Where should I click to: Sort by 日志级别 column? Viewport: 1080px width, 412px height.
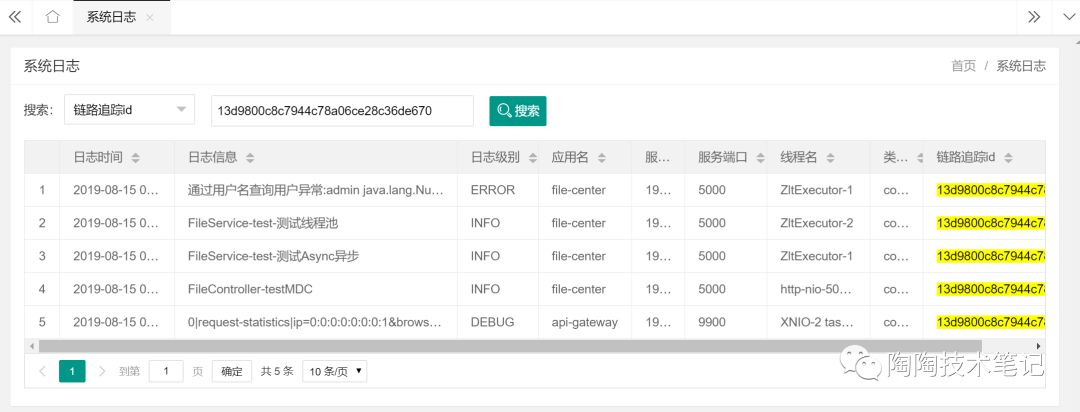(532, 158)
